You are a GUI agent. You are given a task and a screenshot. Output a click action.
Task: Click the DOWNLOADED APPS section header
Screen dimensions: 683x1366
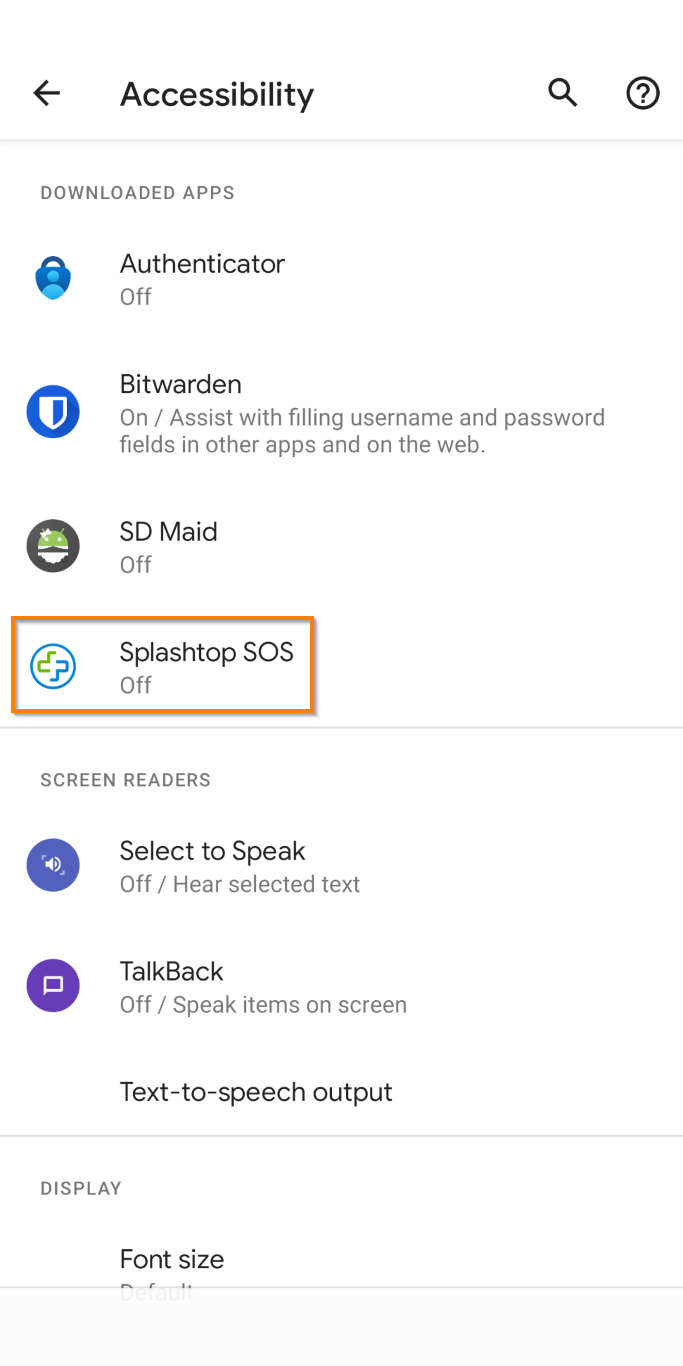click(x=137, y=192)
